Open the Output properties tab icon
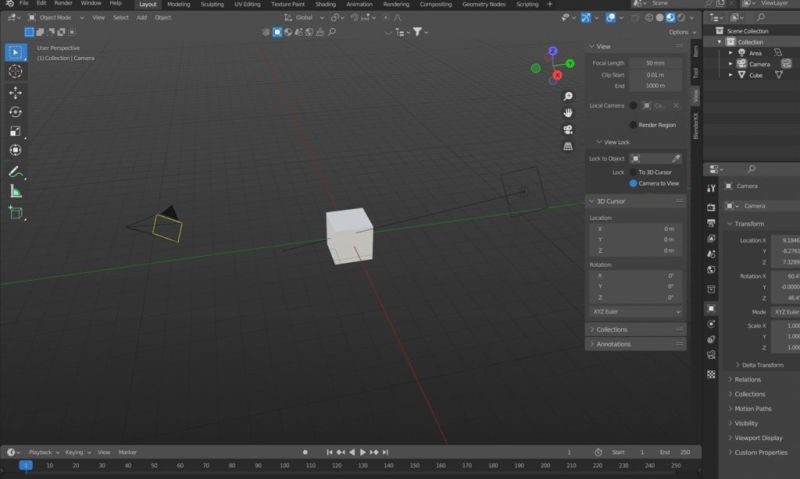The width and height of the screenshot is (800, 479). (711, 223)
